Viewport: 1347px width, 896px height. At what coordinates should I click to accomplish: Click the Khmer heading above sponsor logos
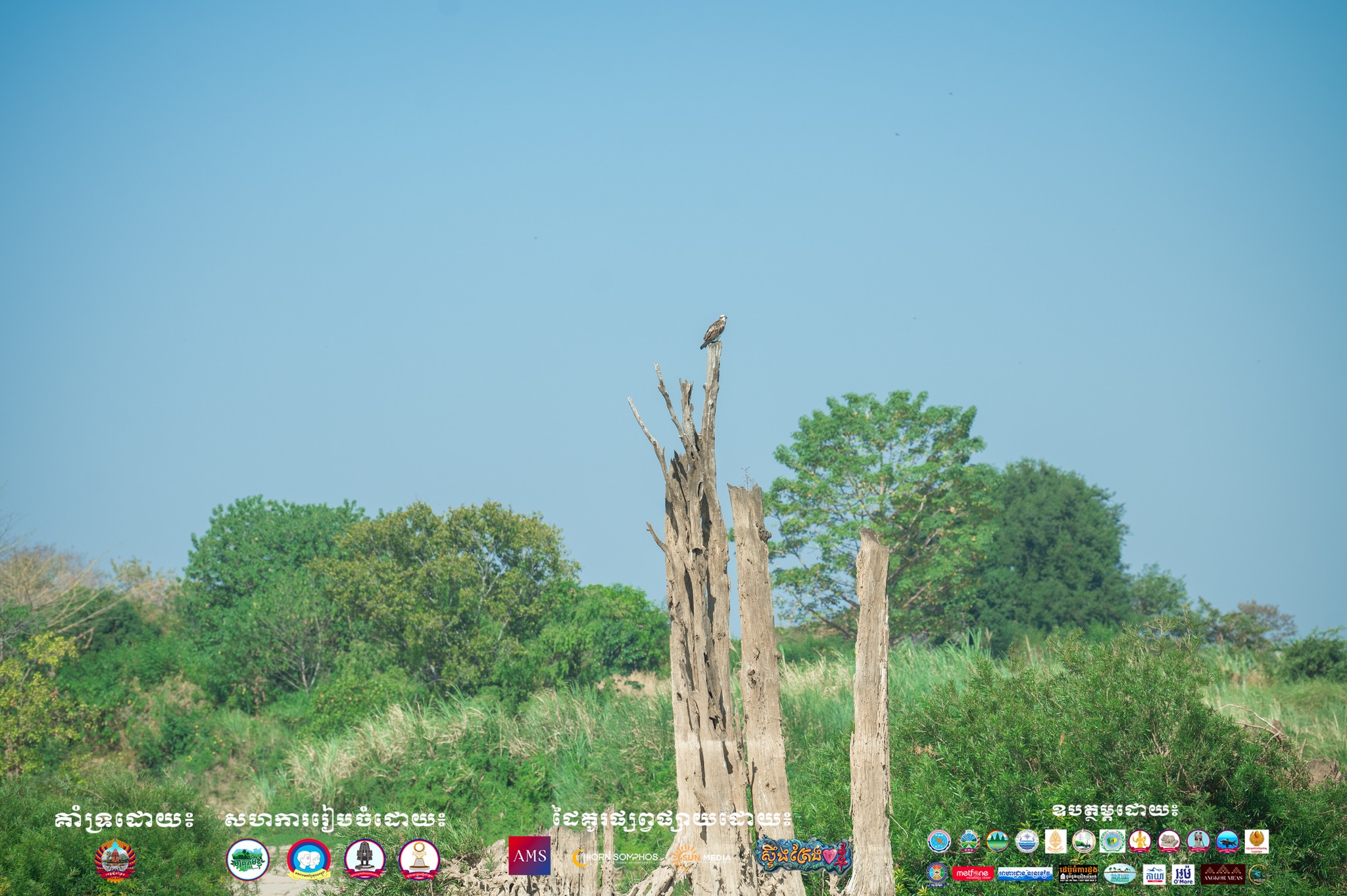1114,810
